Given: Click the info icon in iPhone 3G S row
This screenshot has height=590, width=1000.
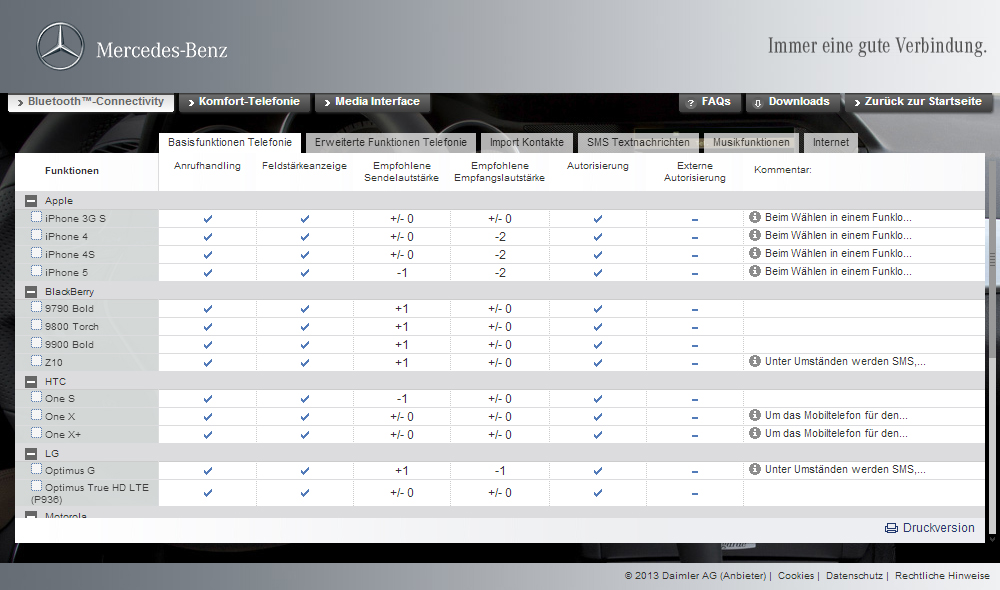Looking at the screenshot, I should (x=755, y=218).
